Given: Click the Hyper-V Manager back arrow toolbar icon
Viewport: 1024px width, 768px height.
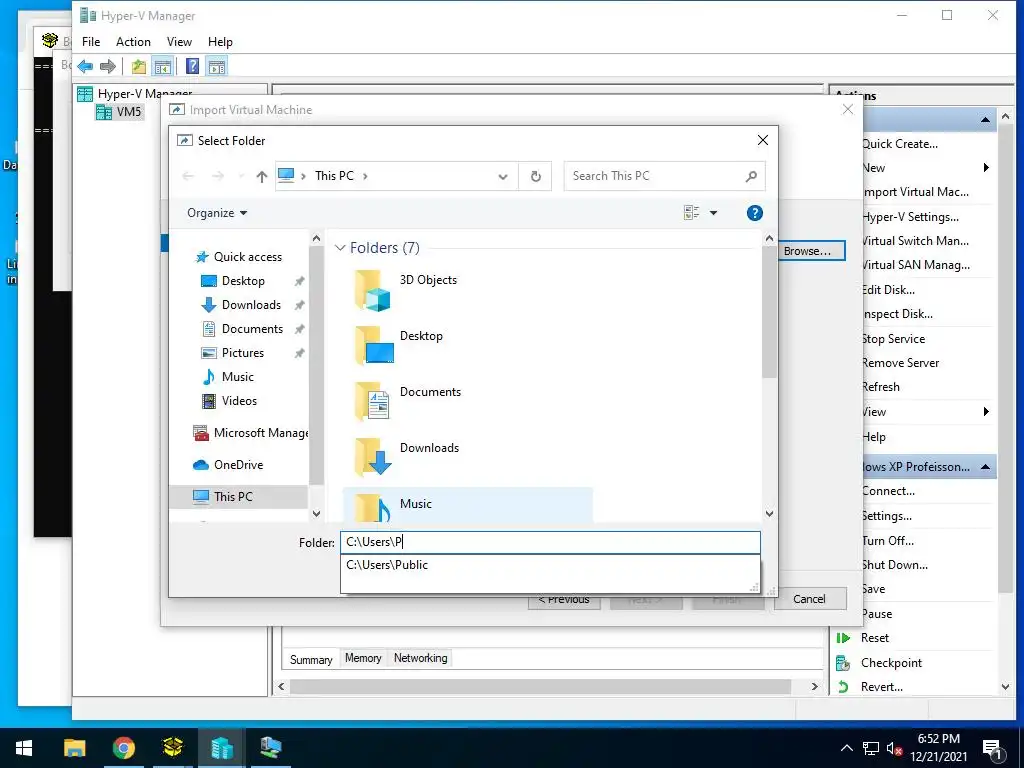Looking at the screenshot, I should [85, 66].
